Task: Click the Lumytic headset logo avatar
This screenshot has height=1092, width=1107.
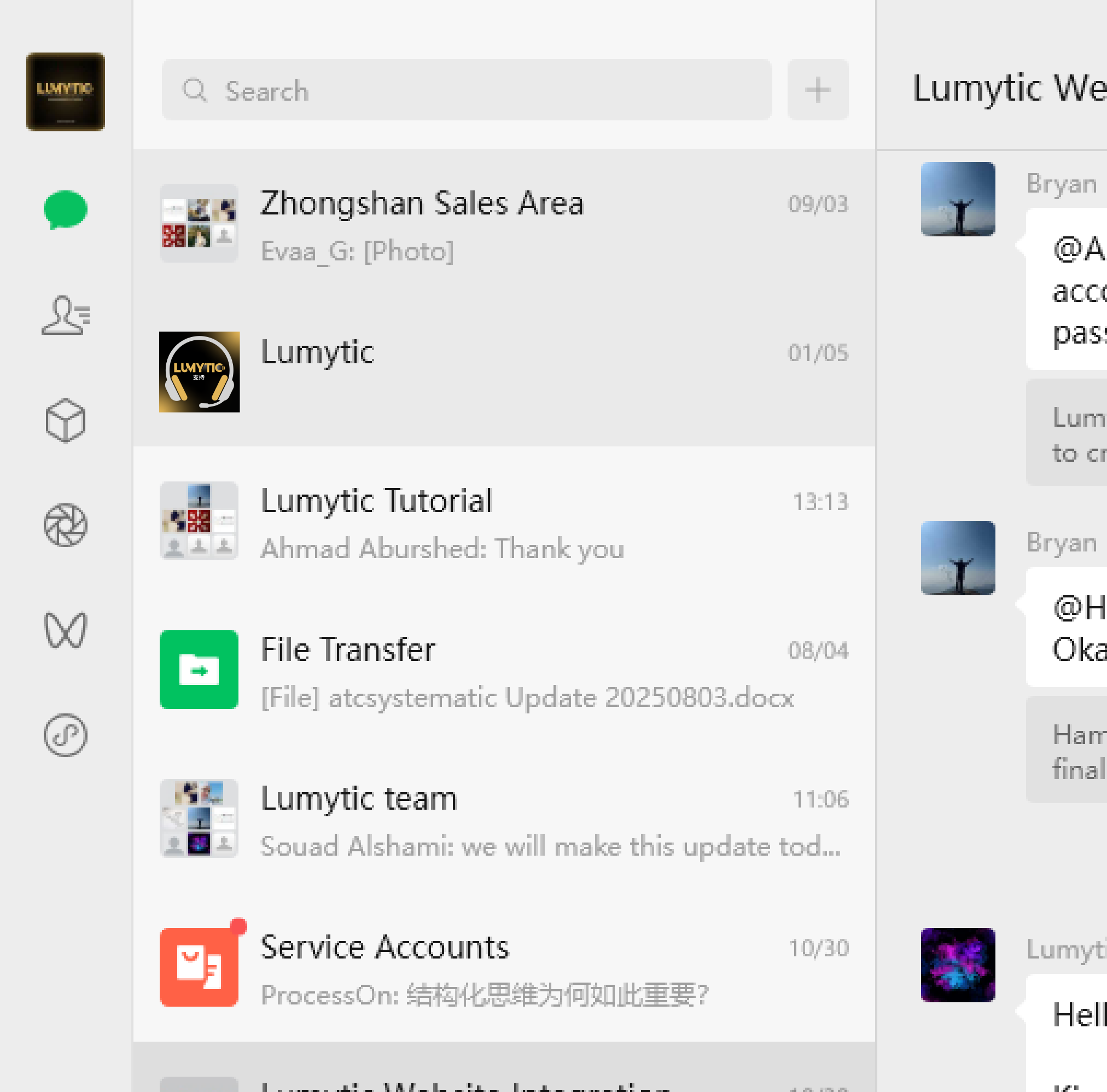Action: (199, 371)
